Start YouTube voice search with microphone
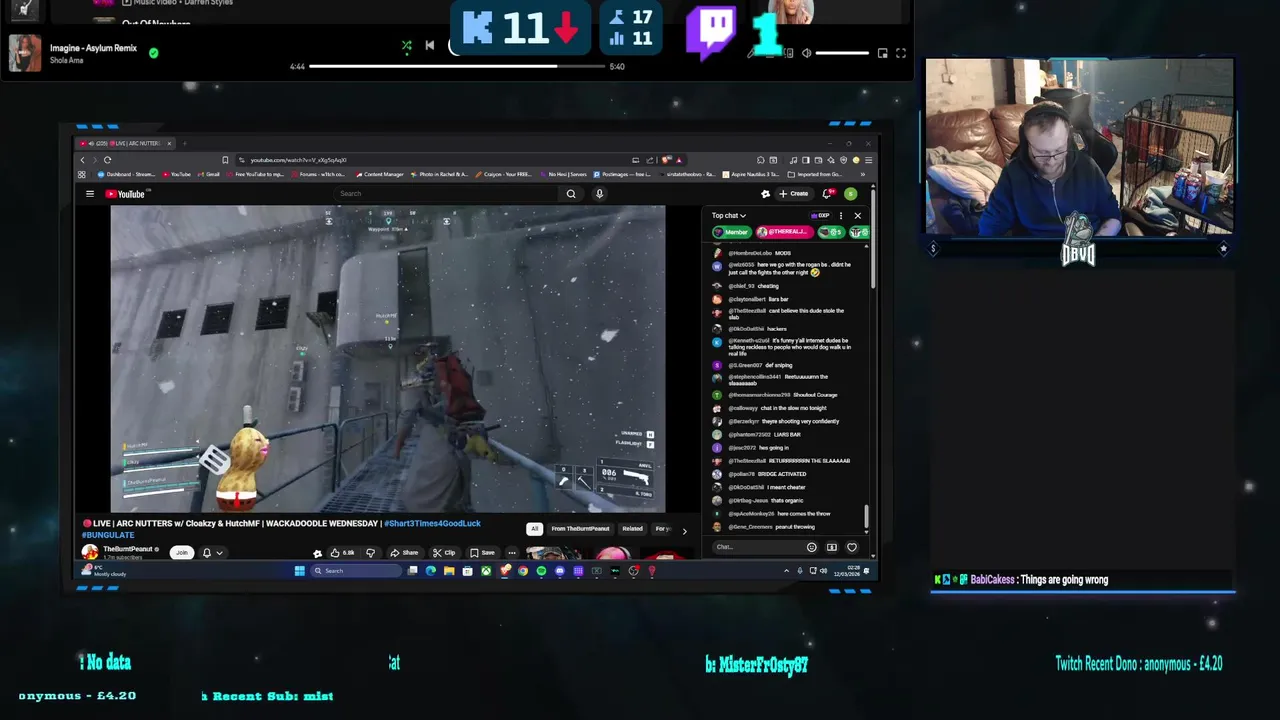 click(x=599, y=194)
